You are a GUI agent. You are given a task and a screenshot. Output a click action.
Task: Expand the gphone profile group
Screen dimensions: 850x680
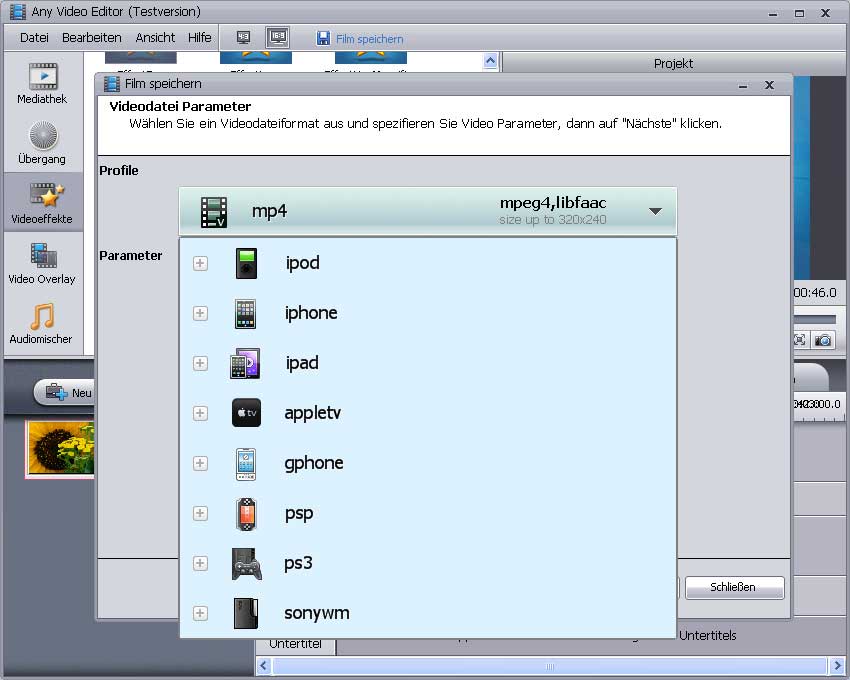point(200,463)
